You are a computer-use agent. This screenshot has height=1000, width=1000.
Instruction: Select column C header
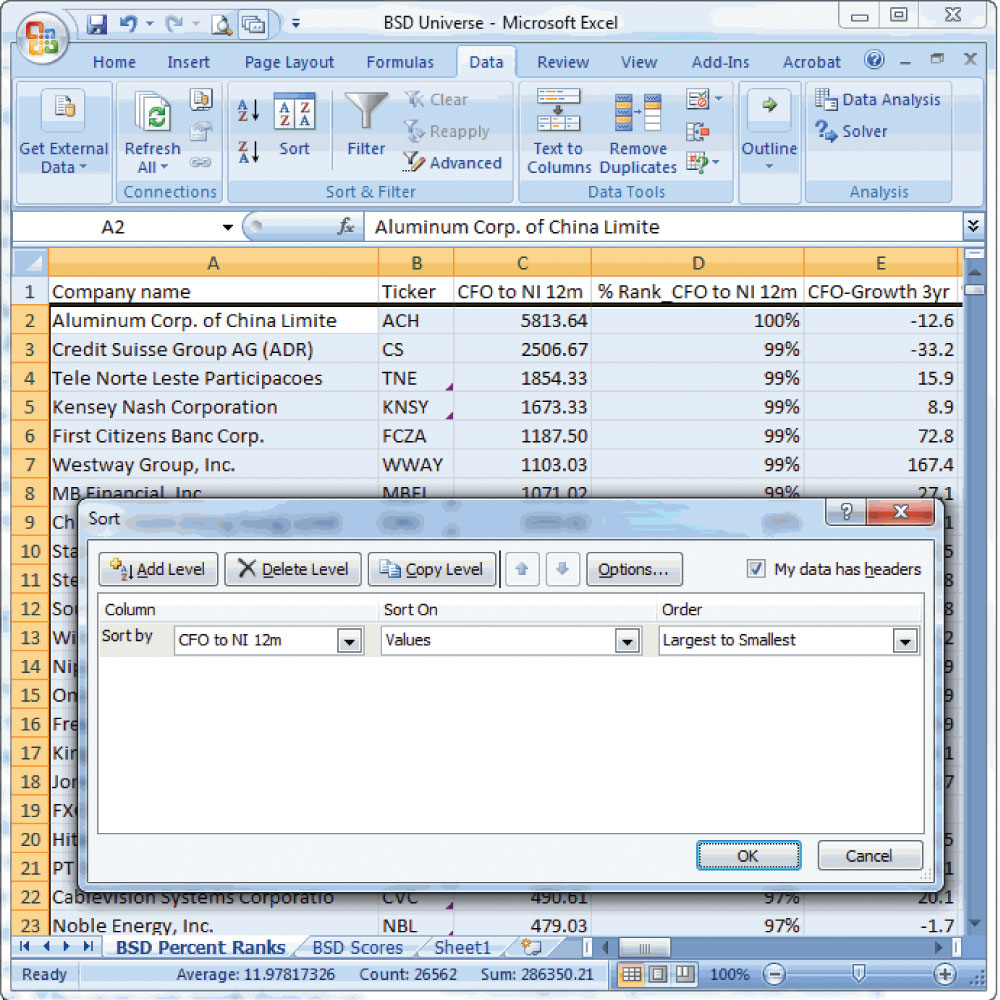(522, 263)
